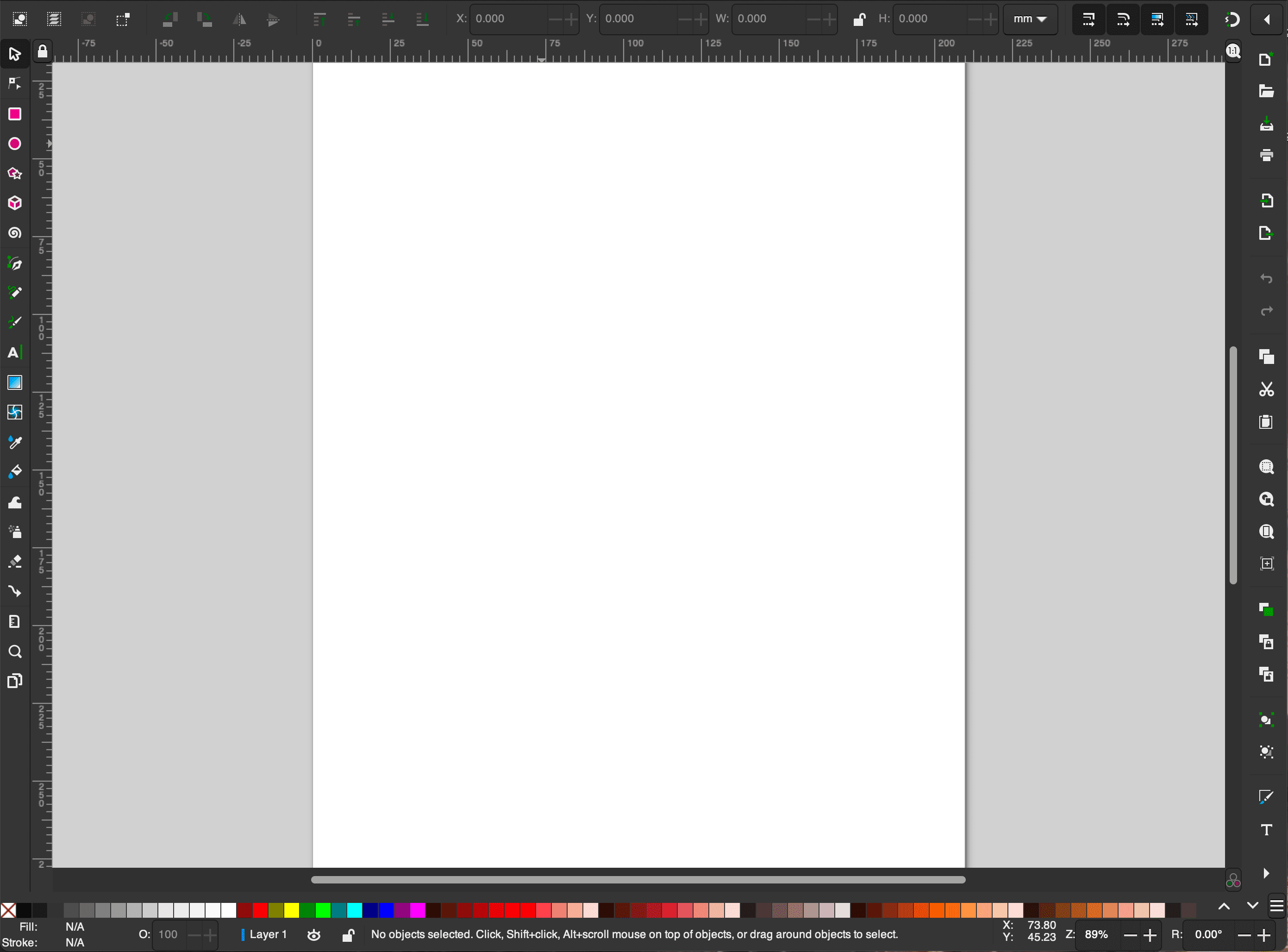
Task: Toggle move gradients with objects
Action: point(1158,19)
